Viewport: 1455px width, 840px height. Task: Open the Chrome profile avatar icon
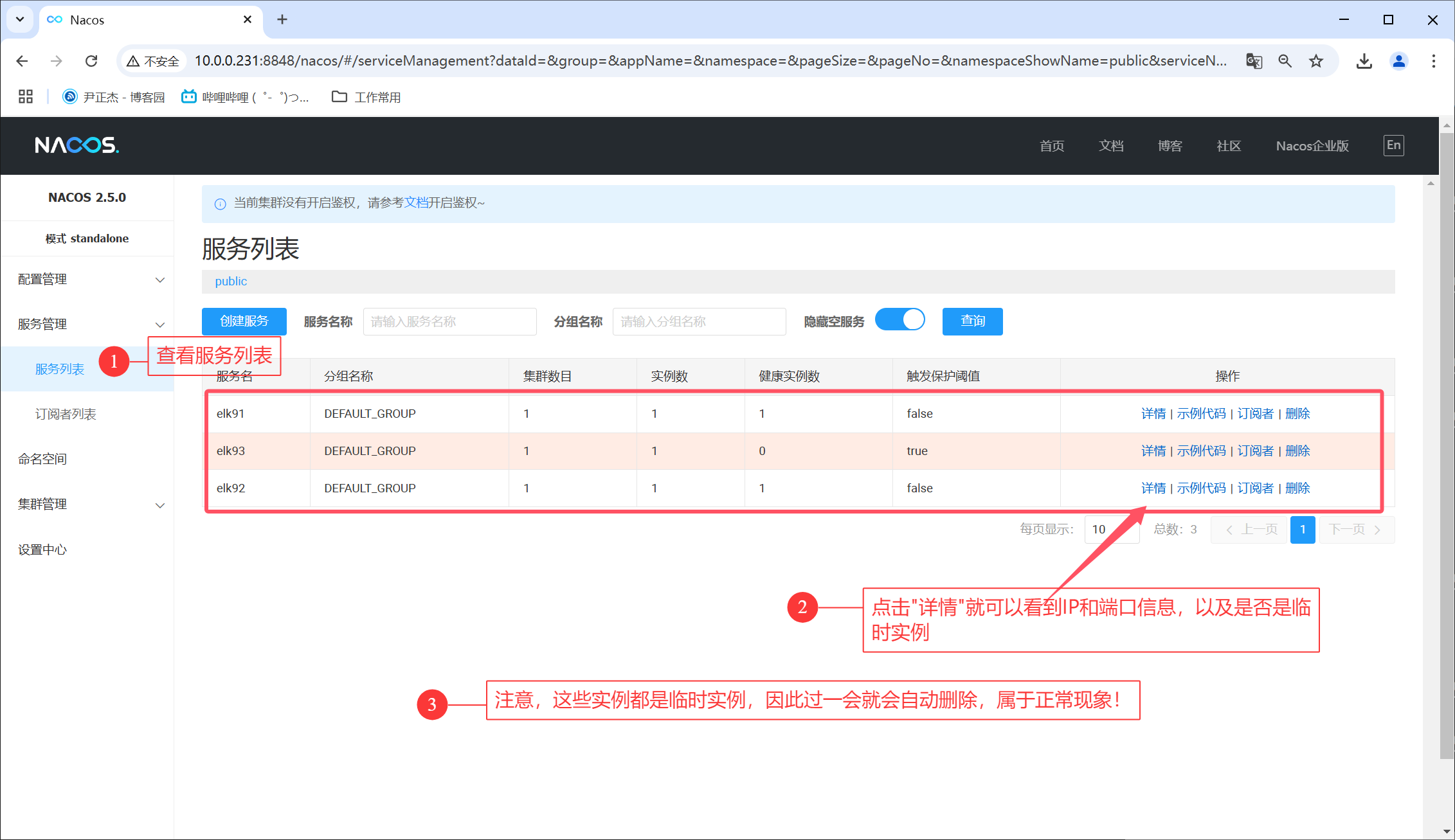1398,61
